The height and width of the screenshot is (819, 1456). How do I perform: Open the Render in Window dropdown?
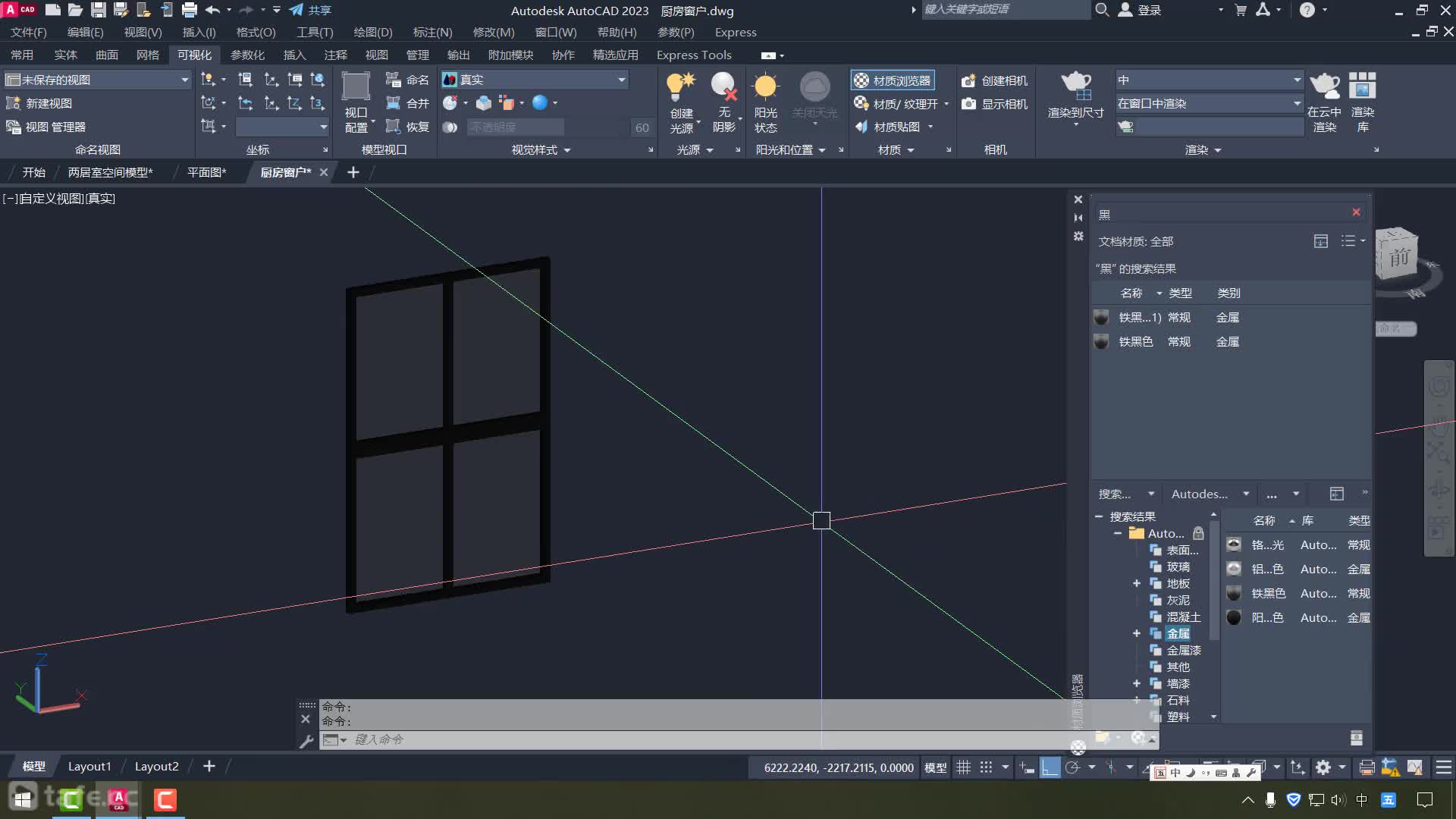(1209, 103)
